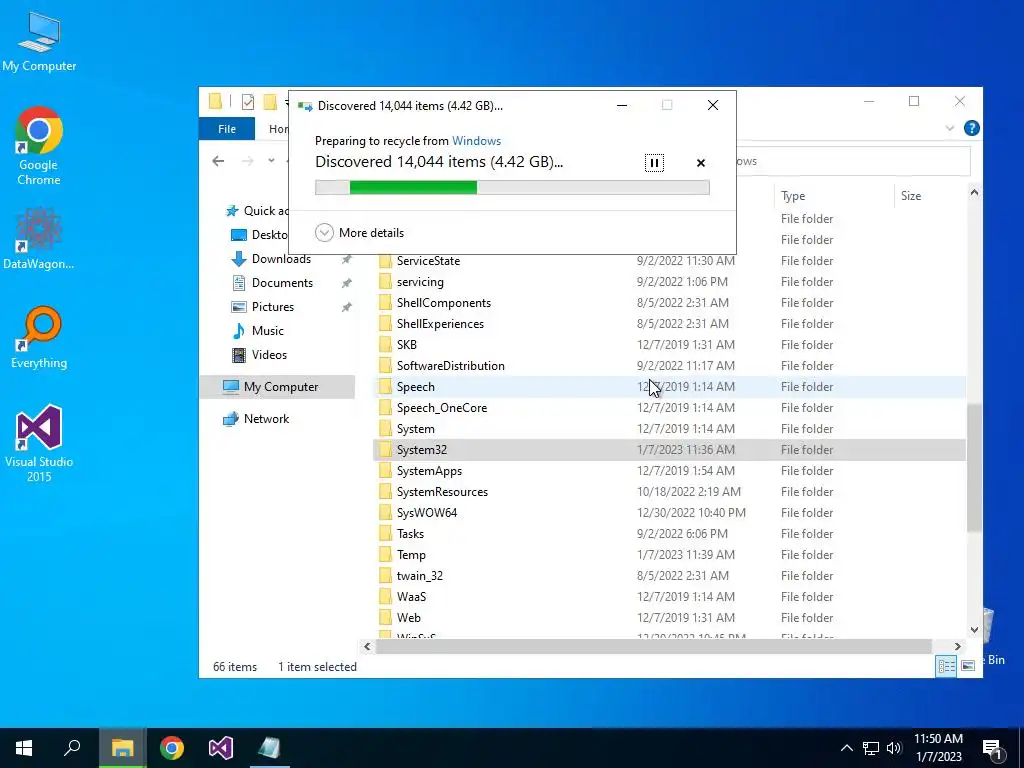
Task: Open the File tab in Explorer
Action: tap(227, 129)
